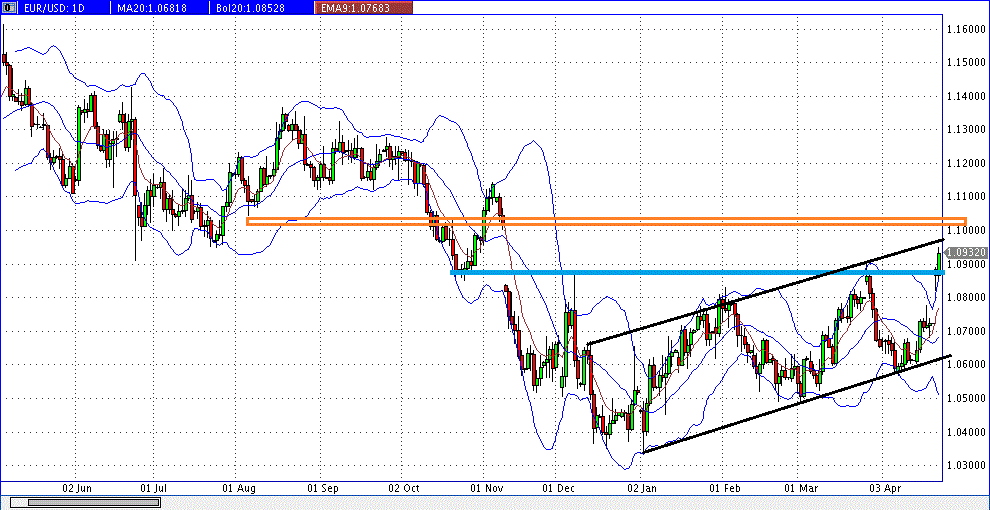Click the 01 Nov date label
990x510 pixels.
[x=486, y=488]
